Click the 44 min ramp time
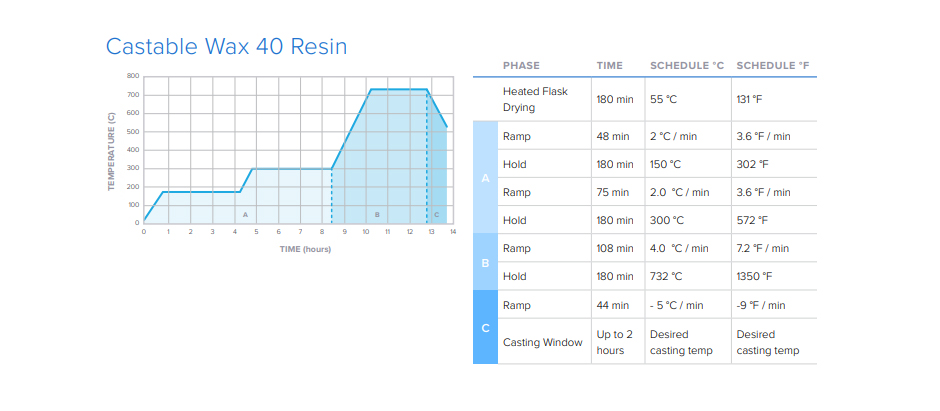This screenshot has height=411, width=940. tap(613, 306)
